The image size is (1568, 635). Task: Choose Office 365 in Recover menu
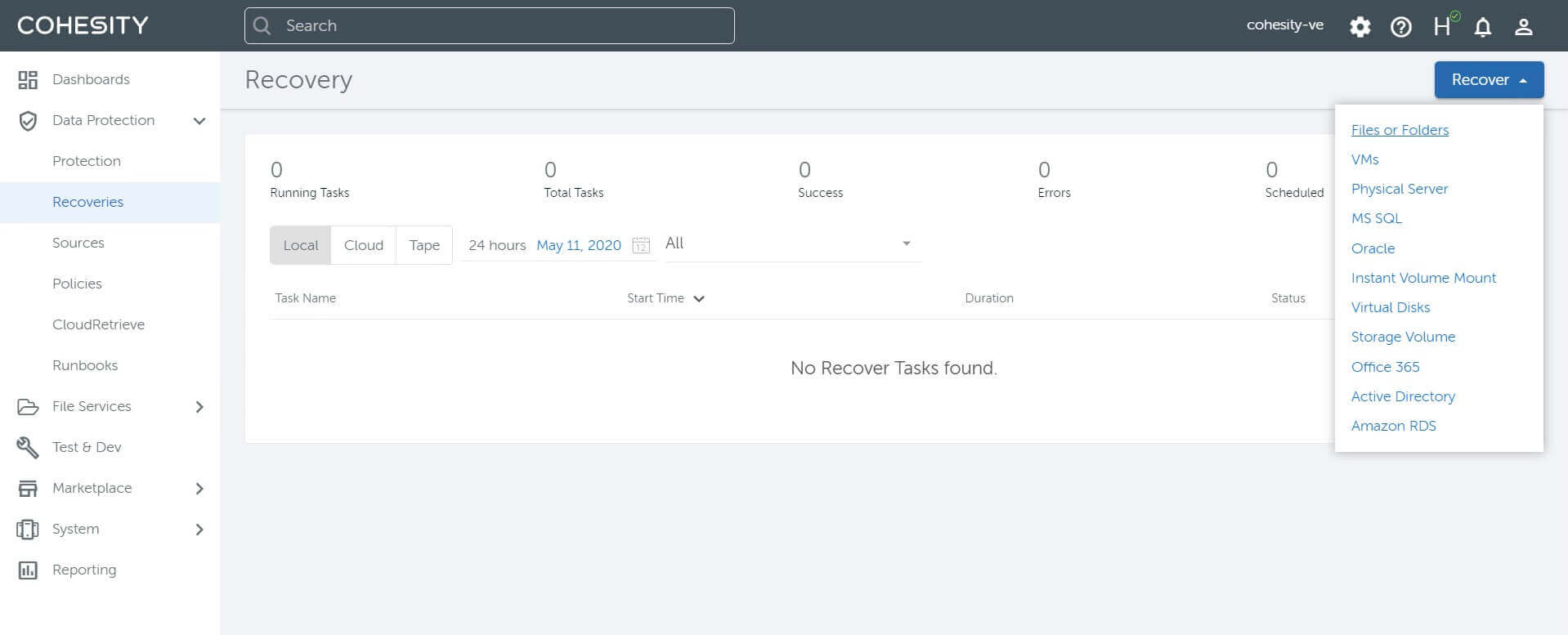point(1385,367)
